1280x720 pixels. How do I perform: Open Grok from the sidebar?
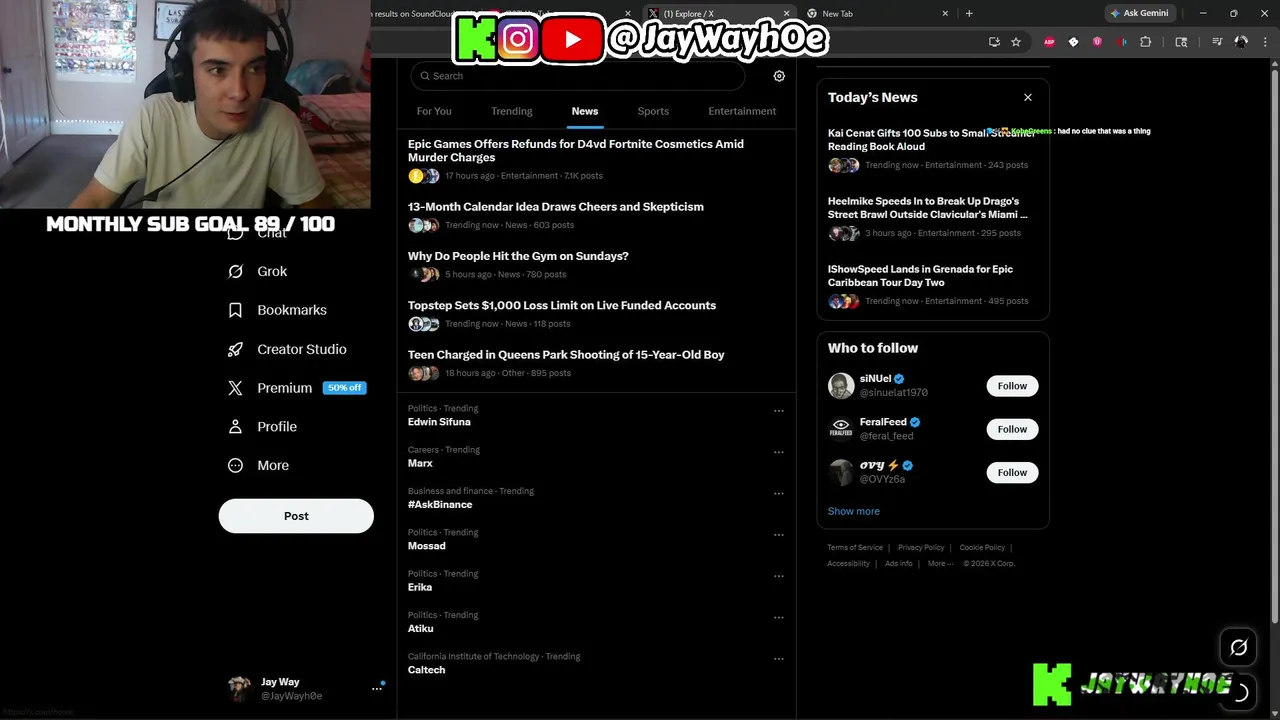coord(258,271)
